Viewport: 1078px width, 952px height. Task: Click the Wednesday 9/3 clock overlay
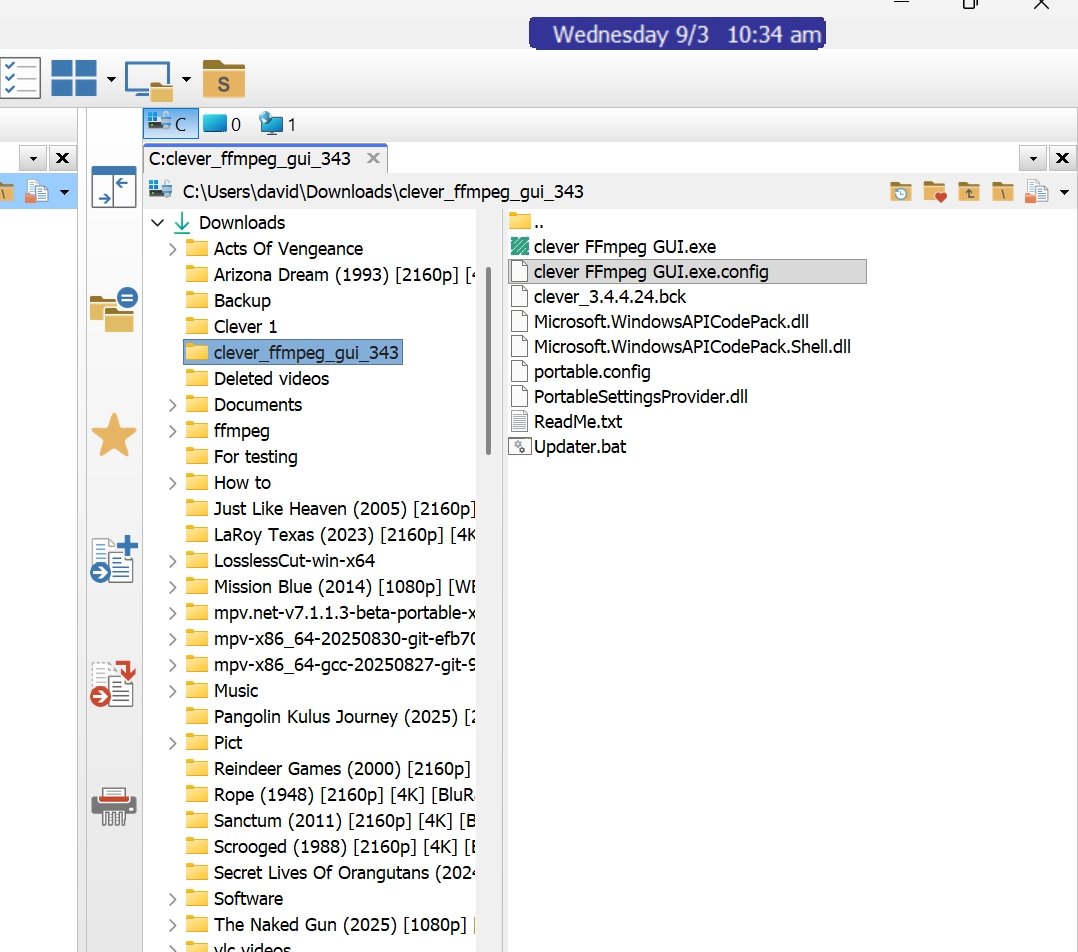(x=677, y=34)
